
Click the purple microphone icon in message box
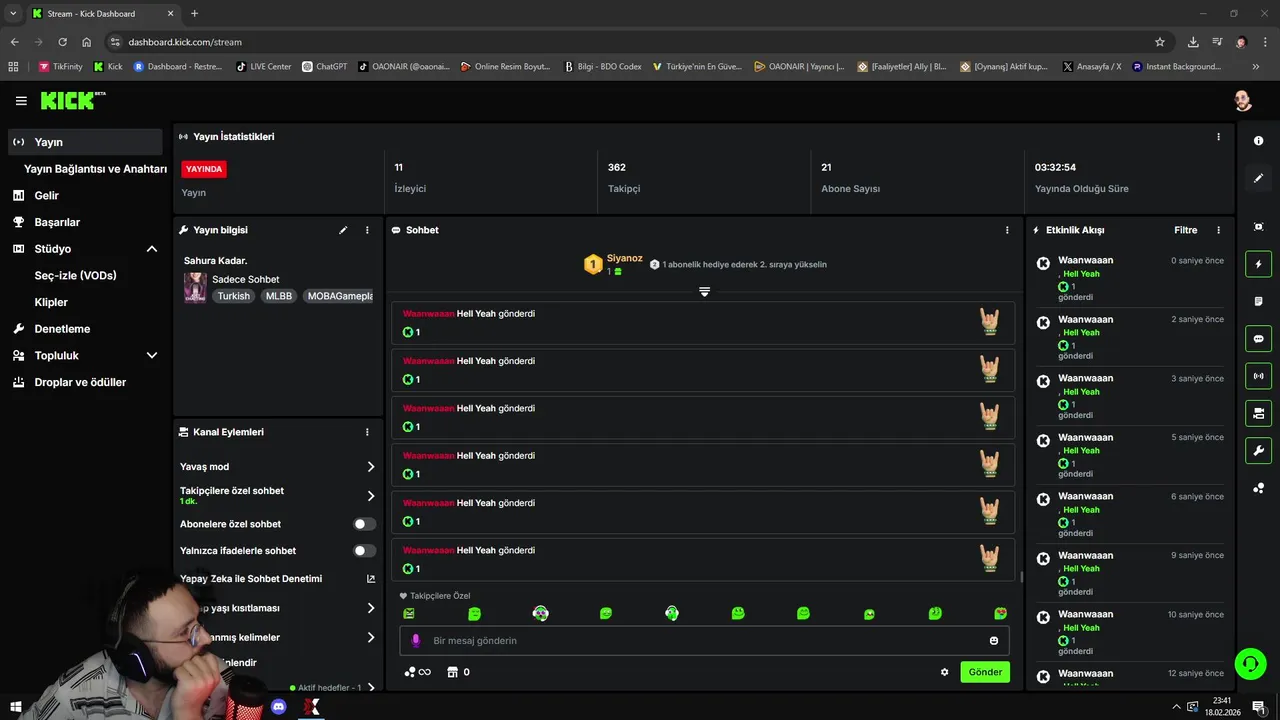click(x=416, y=641)
